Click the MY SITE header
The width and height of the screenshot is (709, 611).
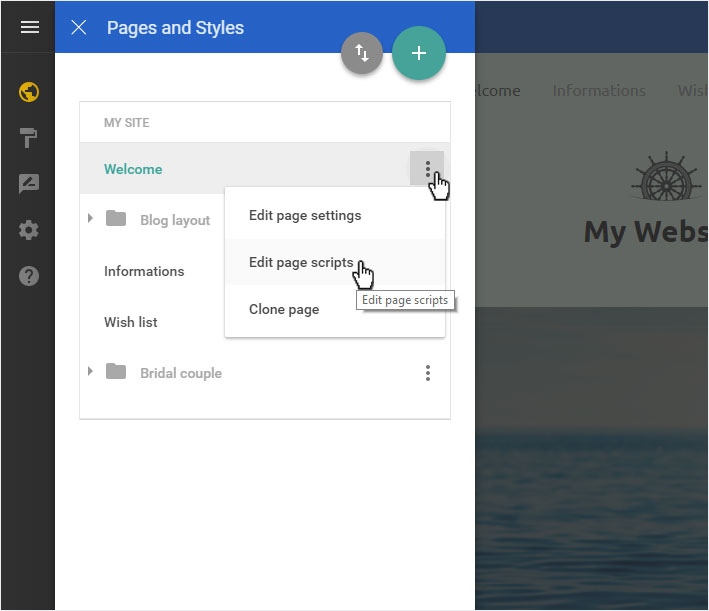point(127,123)
